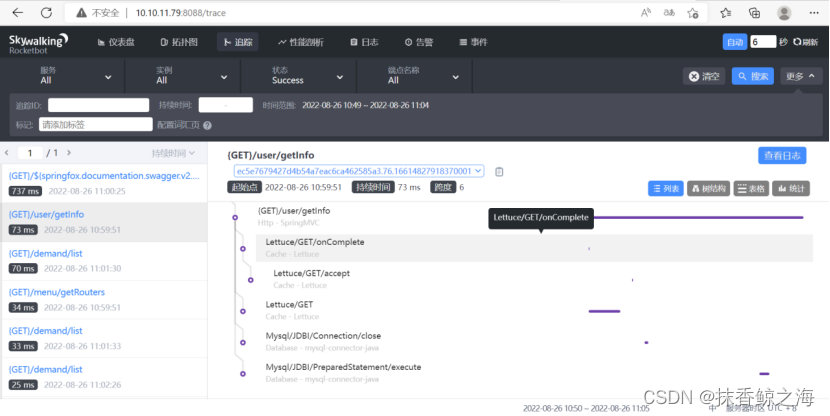Click the root span long duration bar
Screen dimensions: 830x416
pyautogui.click(x=698, y=217)
